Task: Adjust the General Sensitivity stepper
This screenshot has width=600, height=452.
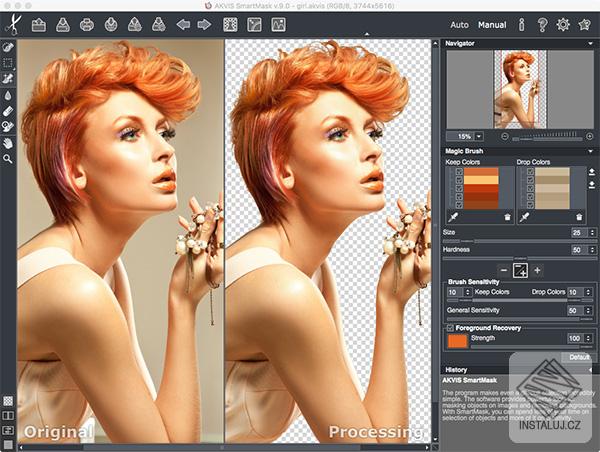Action: (588, 310)
